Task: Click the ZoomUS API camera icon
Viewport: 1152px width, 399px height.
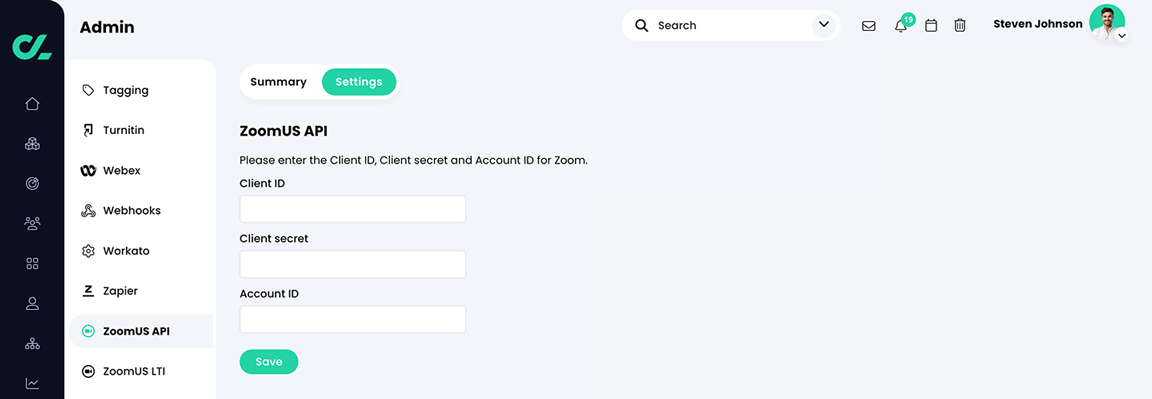Action: pos(88,331)
